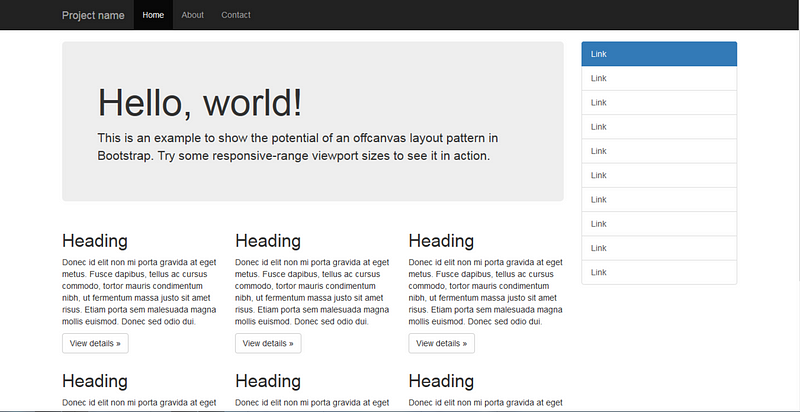Go to the About page
800x412 pixels.
(x=192, y=15)
